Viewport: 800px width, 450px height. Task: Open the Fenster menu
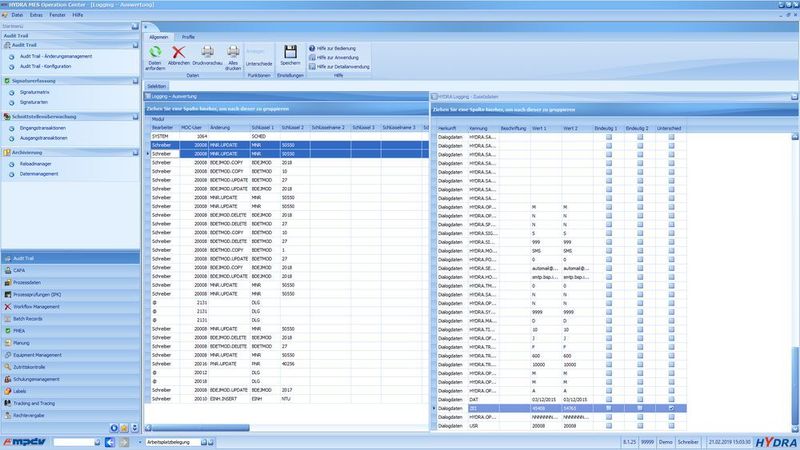57,15
